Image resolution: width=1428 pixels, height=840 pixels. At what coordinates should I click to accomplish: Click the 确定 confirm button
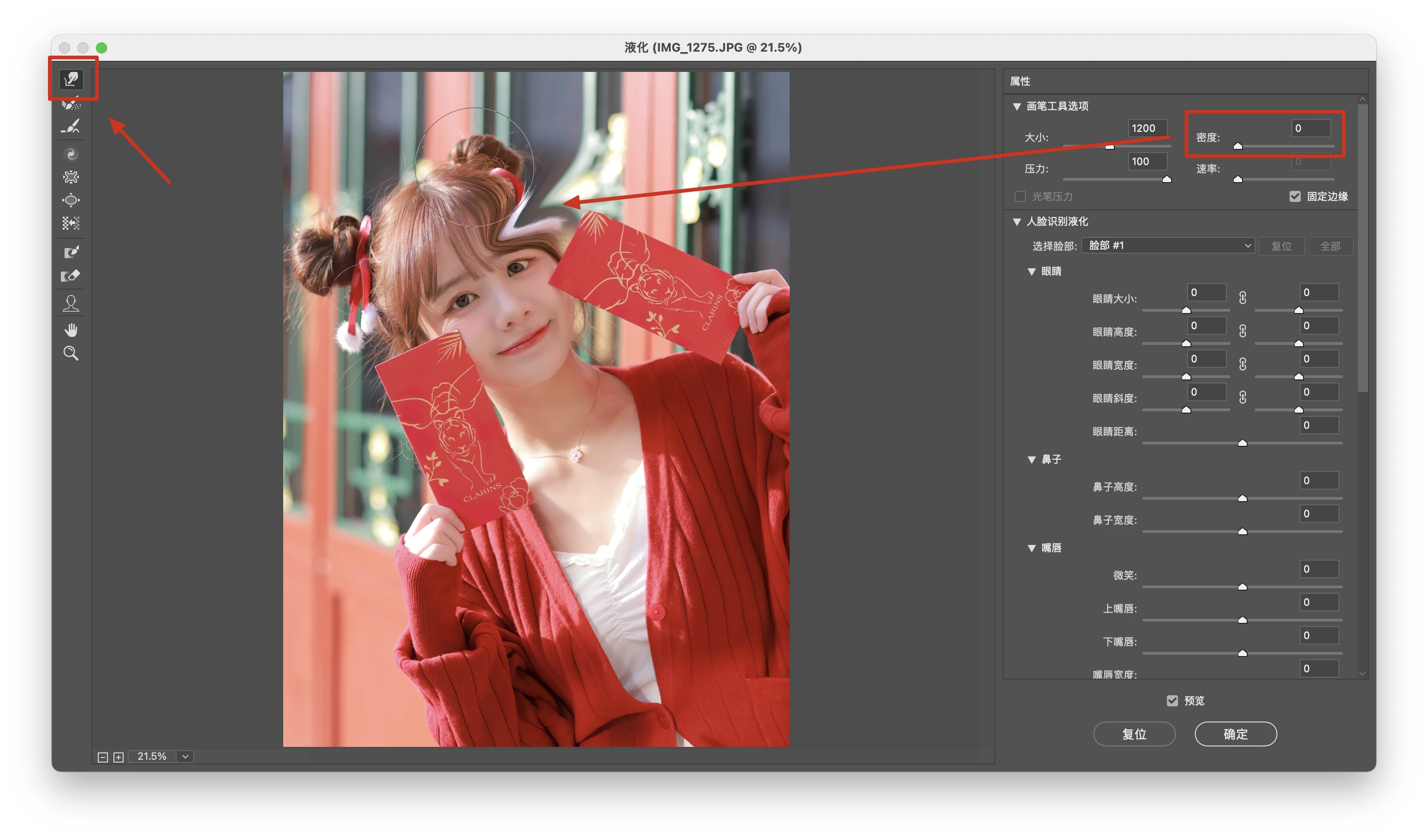(x=1235, y=734)
